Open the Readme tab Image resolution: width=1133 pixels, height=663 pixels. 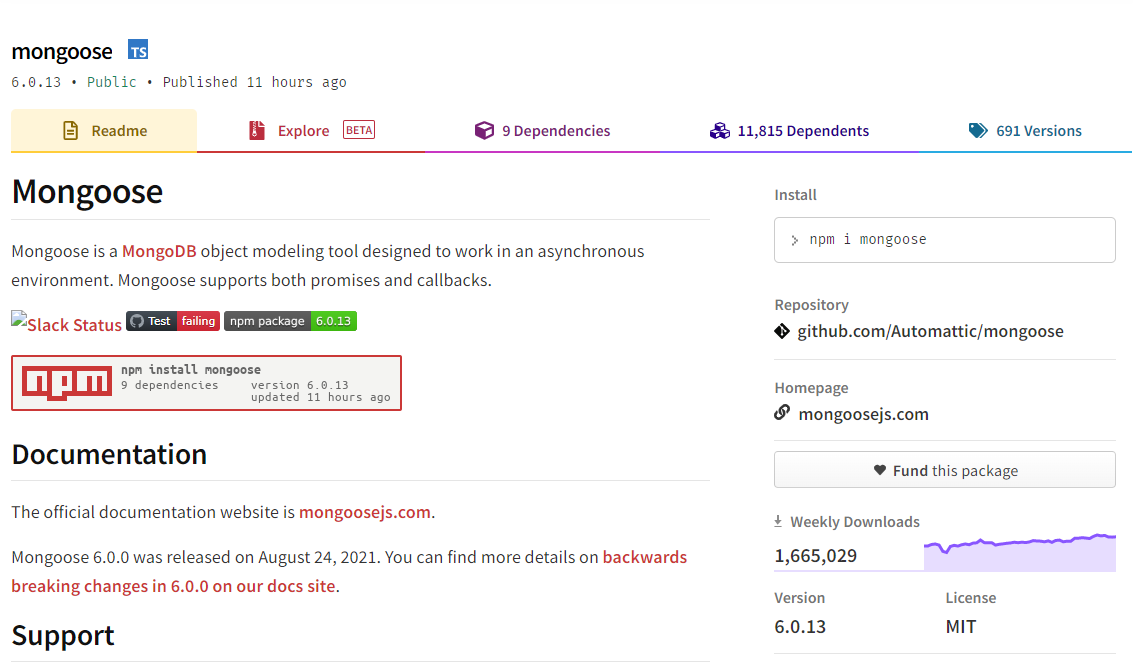pos(104,131)
